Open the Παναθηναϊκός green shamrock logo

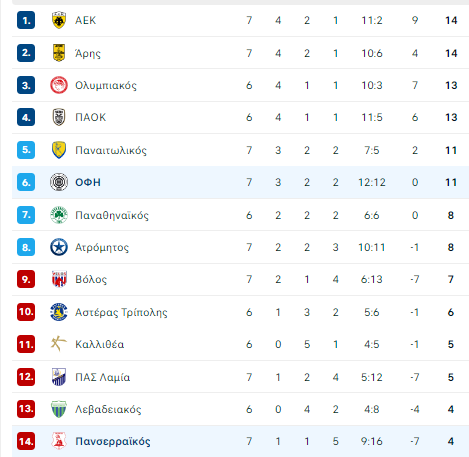coord(59,215)
